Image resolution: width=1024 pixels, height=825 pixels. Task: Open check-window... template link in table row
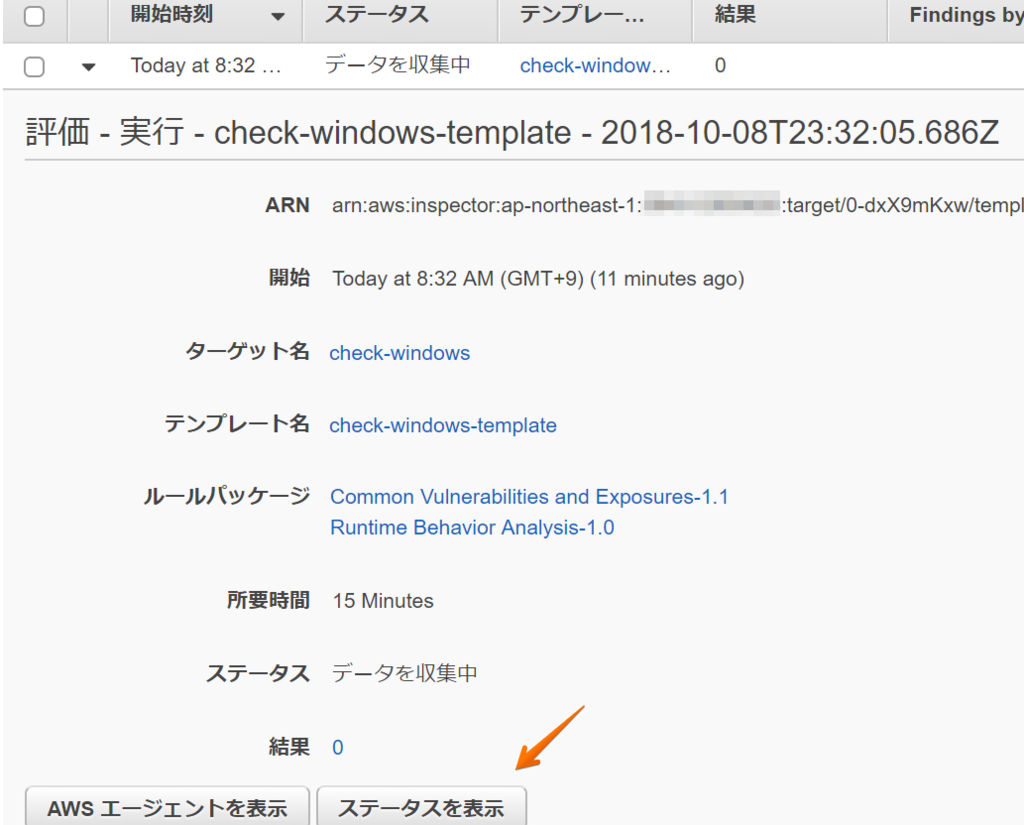[595, 65]
